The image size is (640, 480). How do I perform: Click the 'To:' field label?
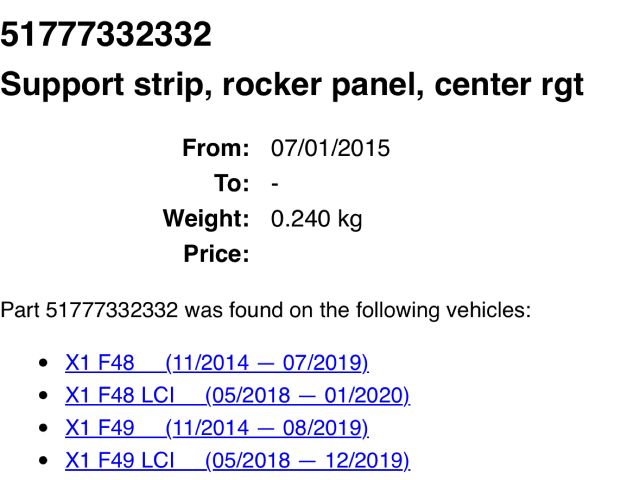tap(231, 184)
